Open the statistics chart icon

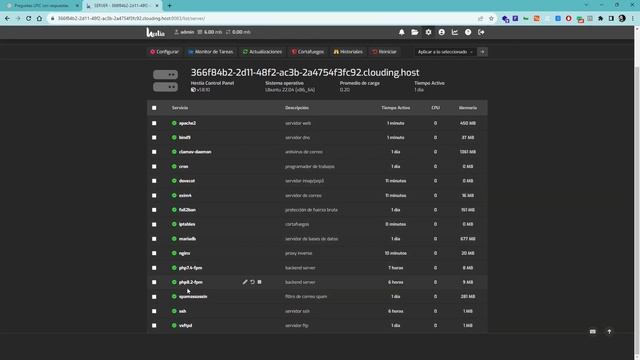[455, 32]
